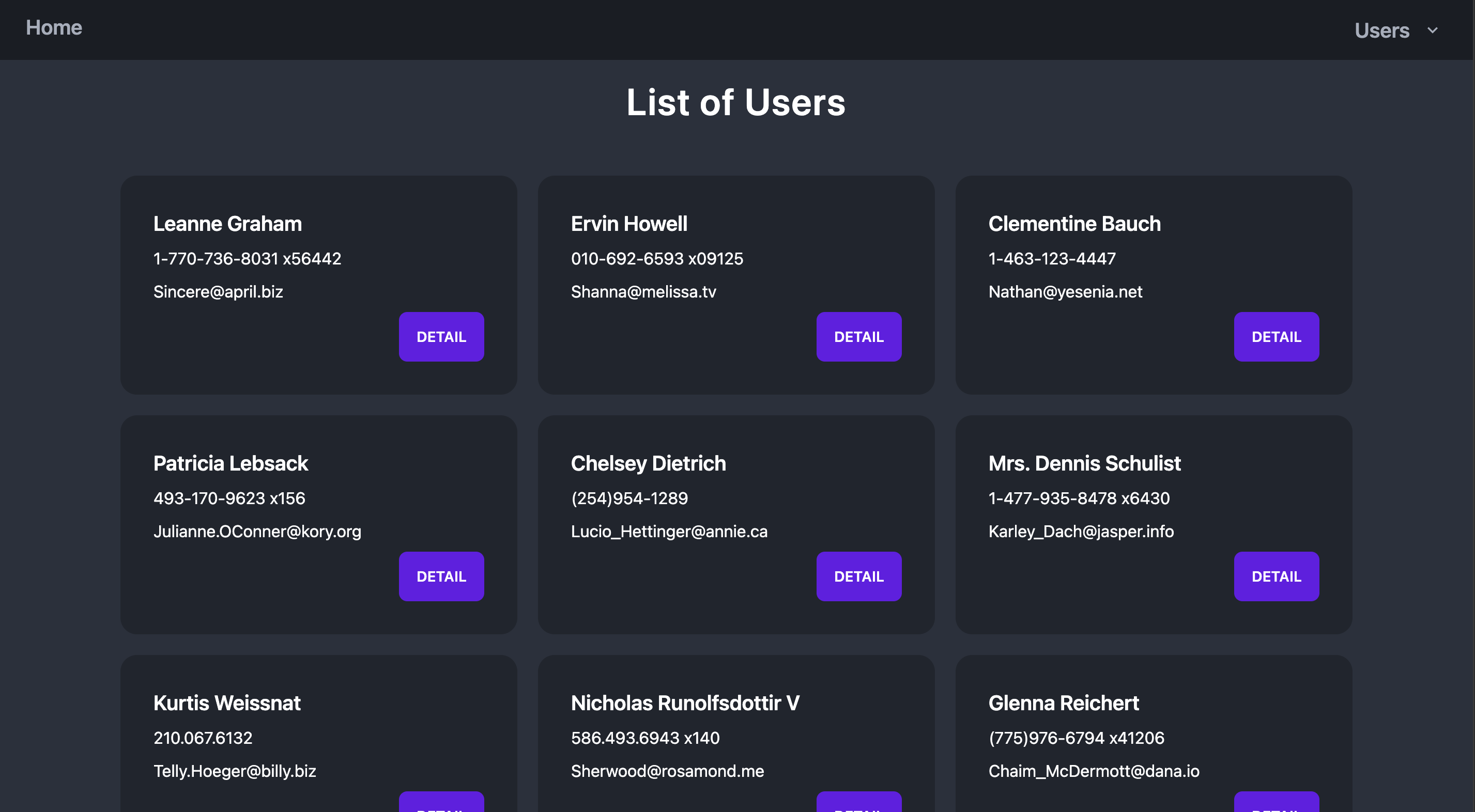1475x812 pixels.
Task: Click the chevron next to Users
Action: pos(1433,30)
